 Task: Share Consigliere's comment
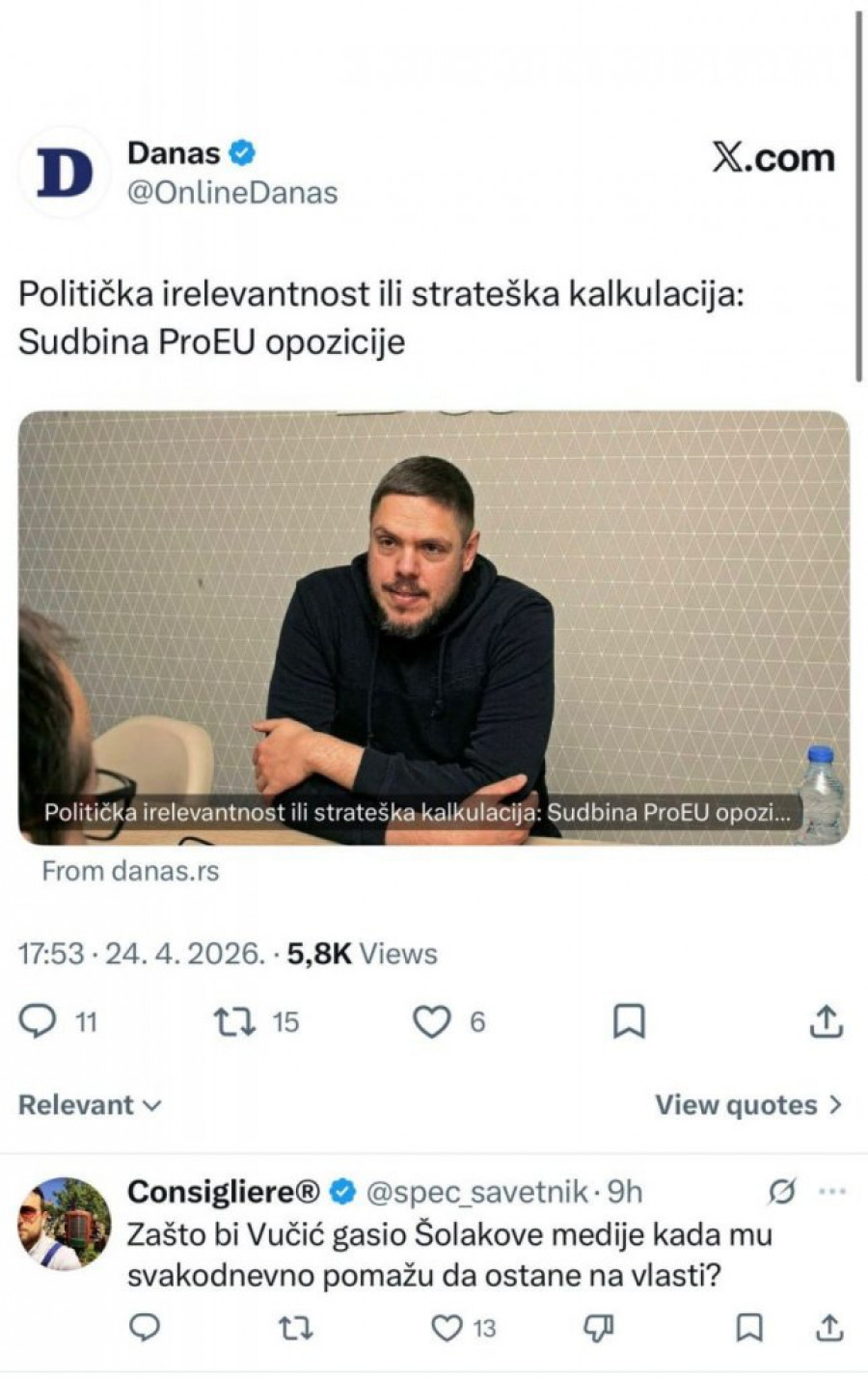click(x=829, y=1329)
